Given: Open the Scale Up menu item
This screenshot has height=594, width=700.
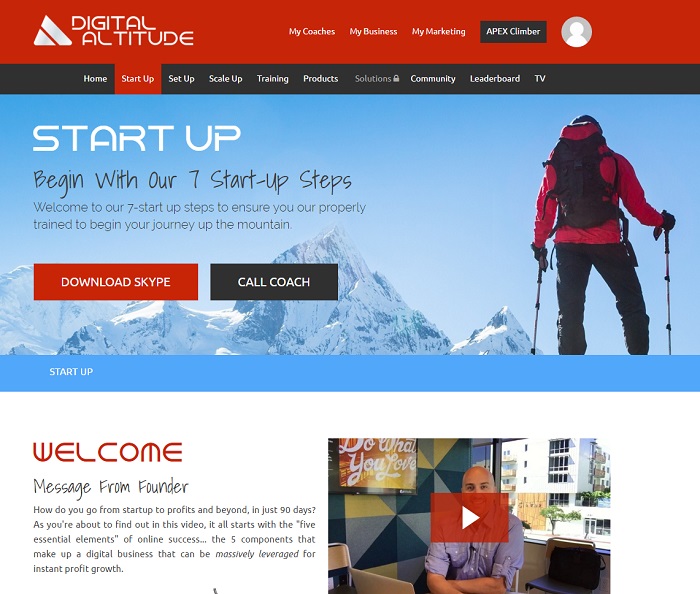Looking at the screenshot, I should click(225, 79).
